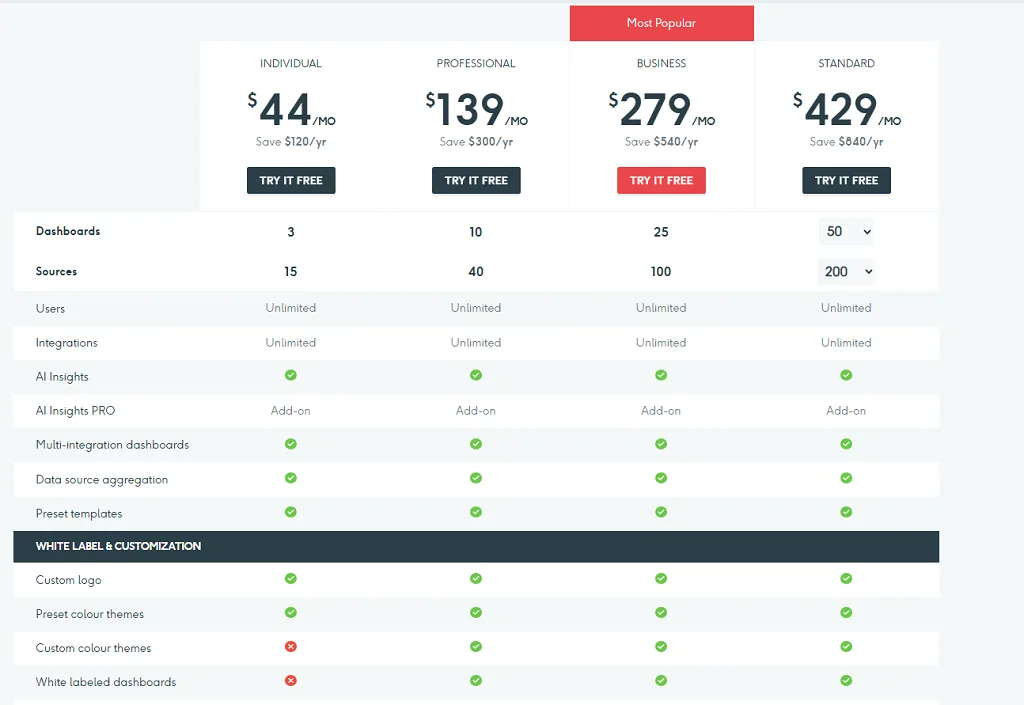Click Try It Free under Standard plan
Screen dimensions: 1024x705
[x=846, y=181]
